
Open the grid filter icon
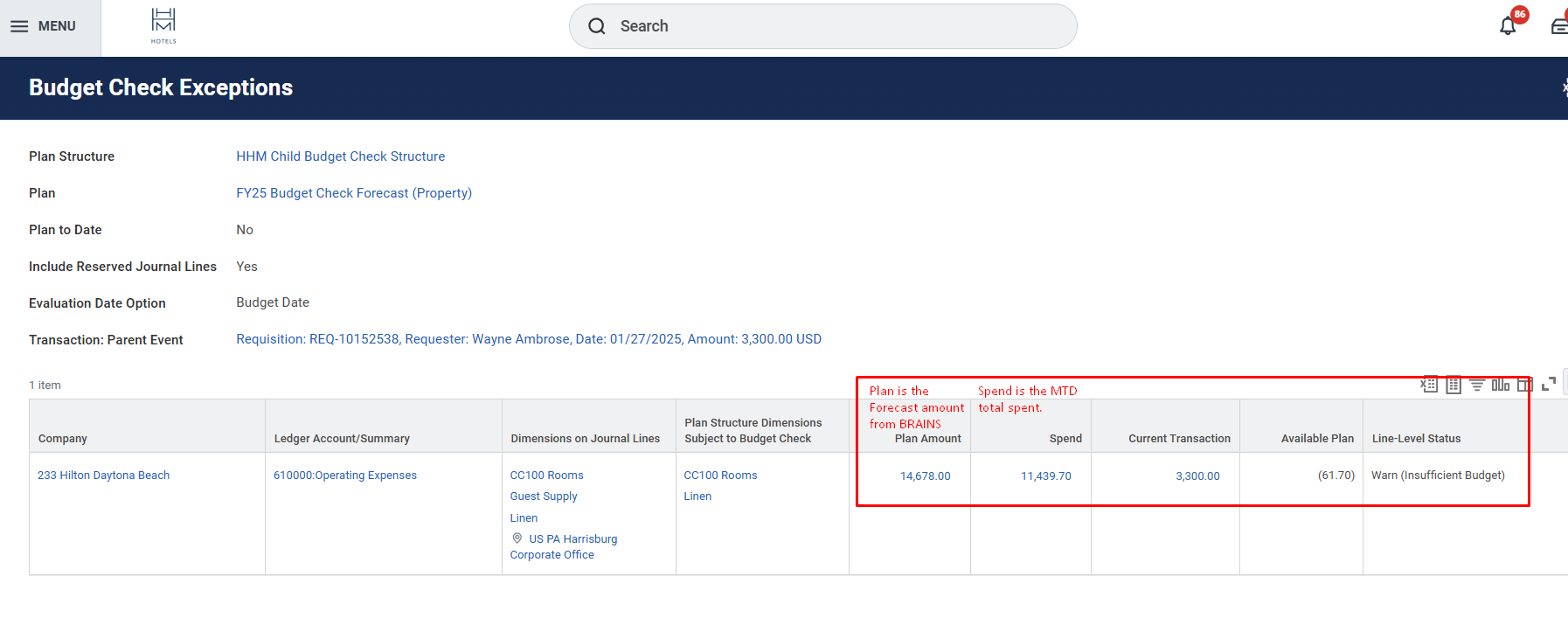(x=1477, y=385)
